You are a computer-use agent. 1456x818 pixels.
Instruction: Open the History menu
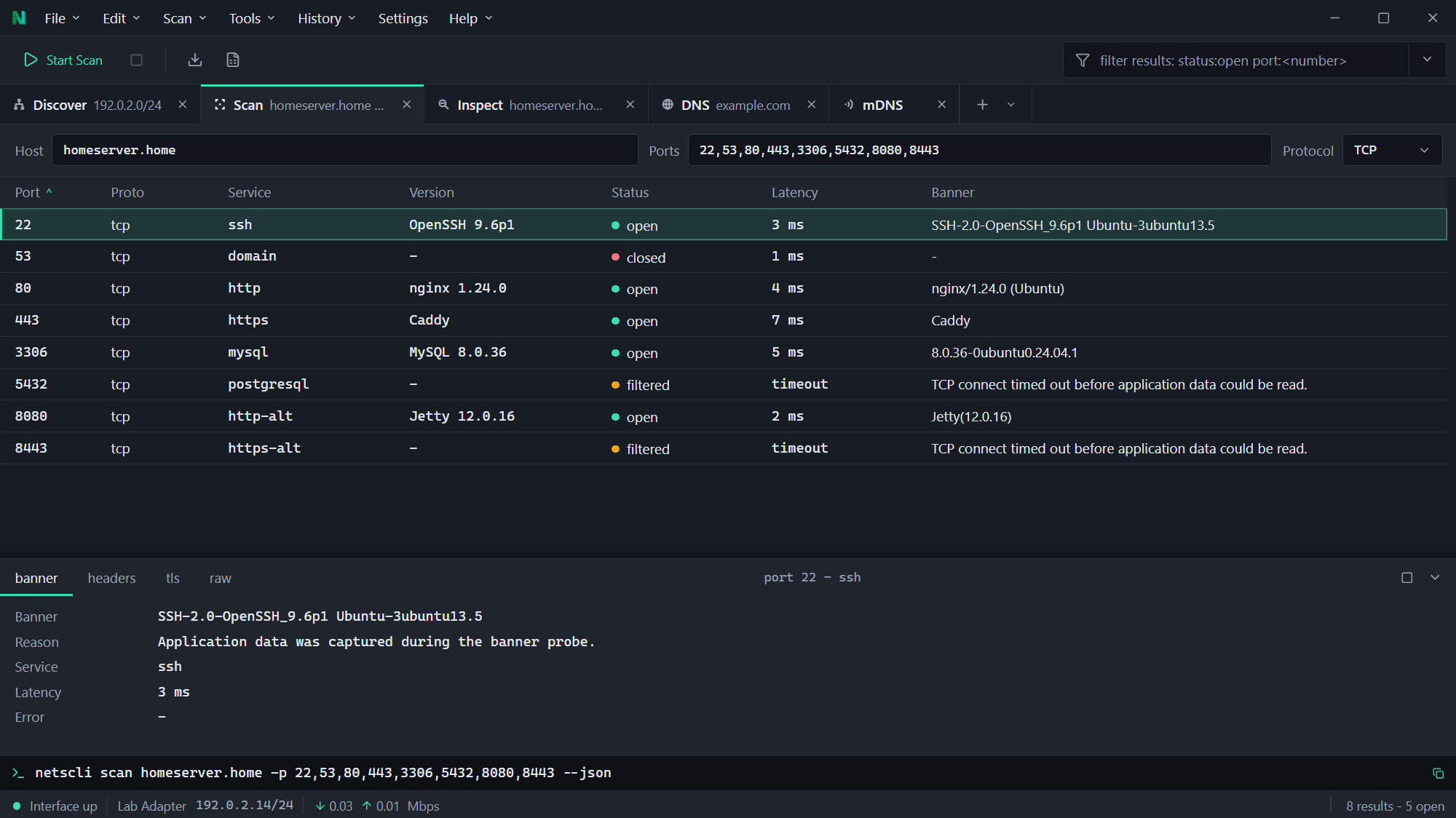[326, 18]
